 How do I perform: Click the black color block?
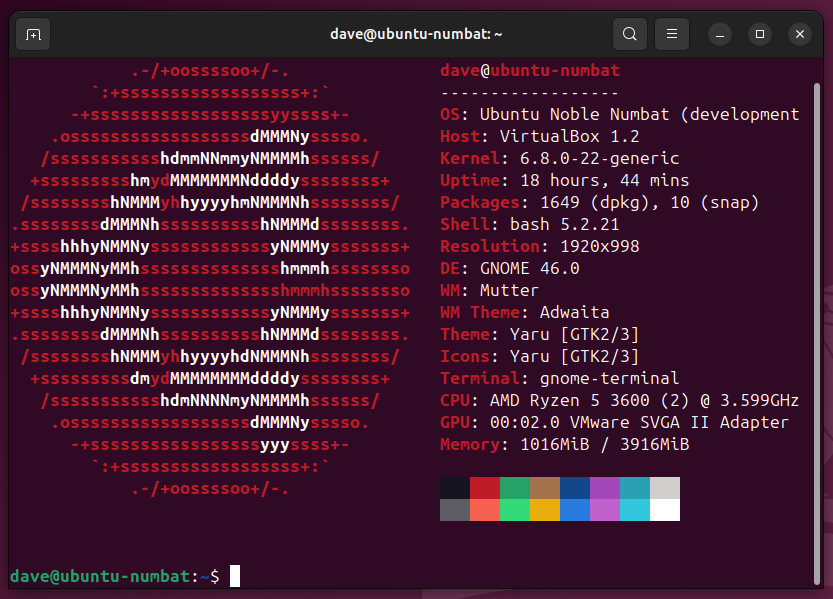[x=455, y=488]
